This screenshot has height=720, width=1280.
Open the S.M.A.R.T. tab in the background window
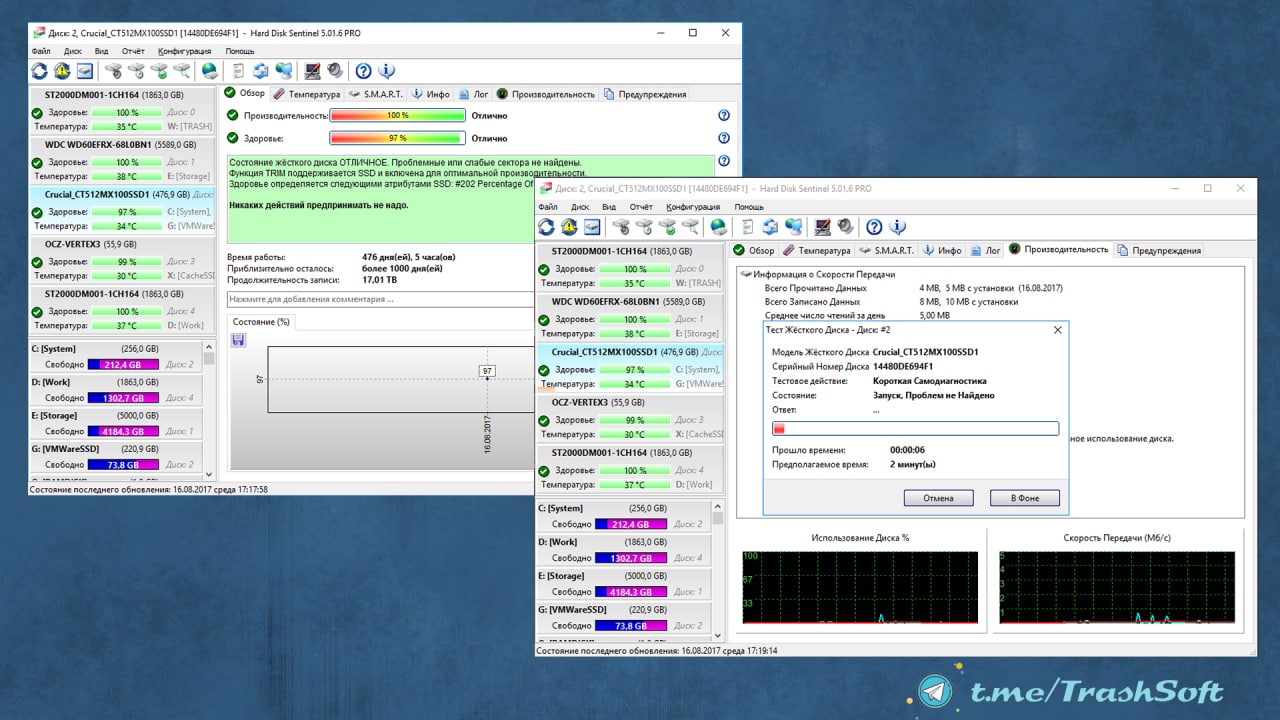coord(375,94)
